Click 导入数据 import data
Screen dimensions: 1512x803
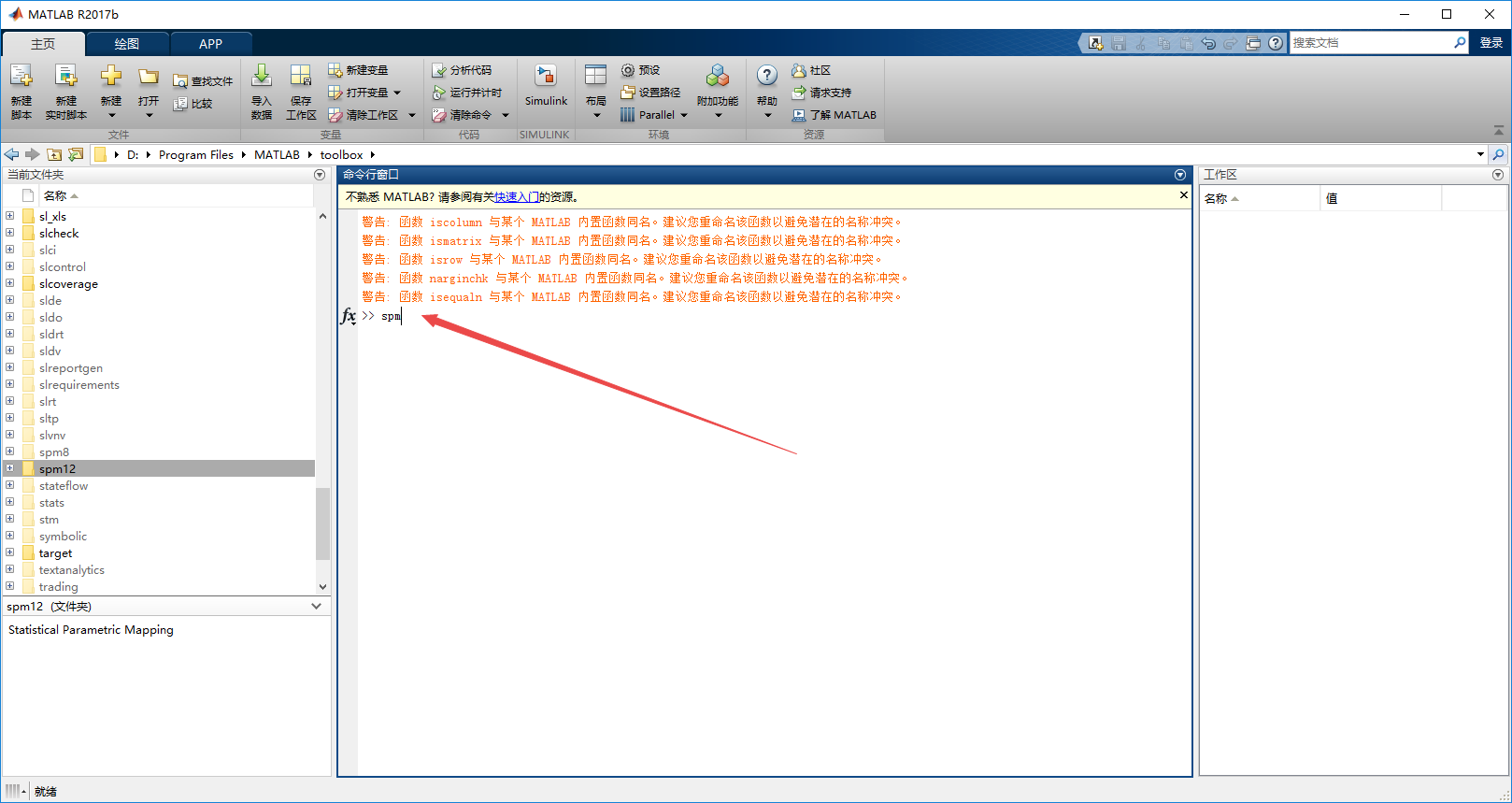tap(262, 91)
